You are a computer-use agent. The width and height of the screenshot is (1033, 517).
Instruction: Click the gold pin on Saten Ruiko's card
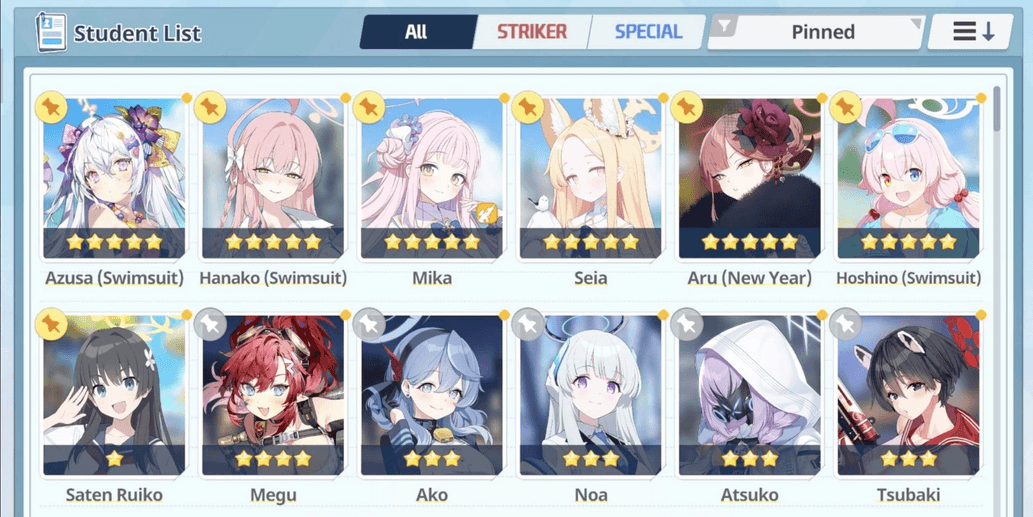coord(51,324)
